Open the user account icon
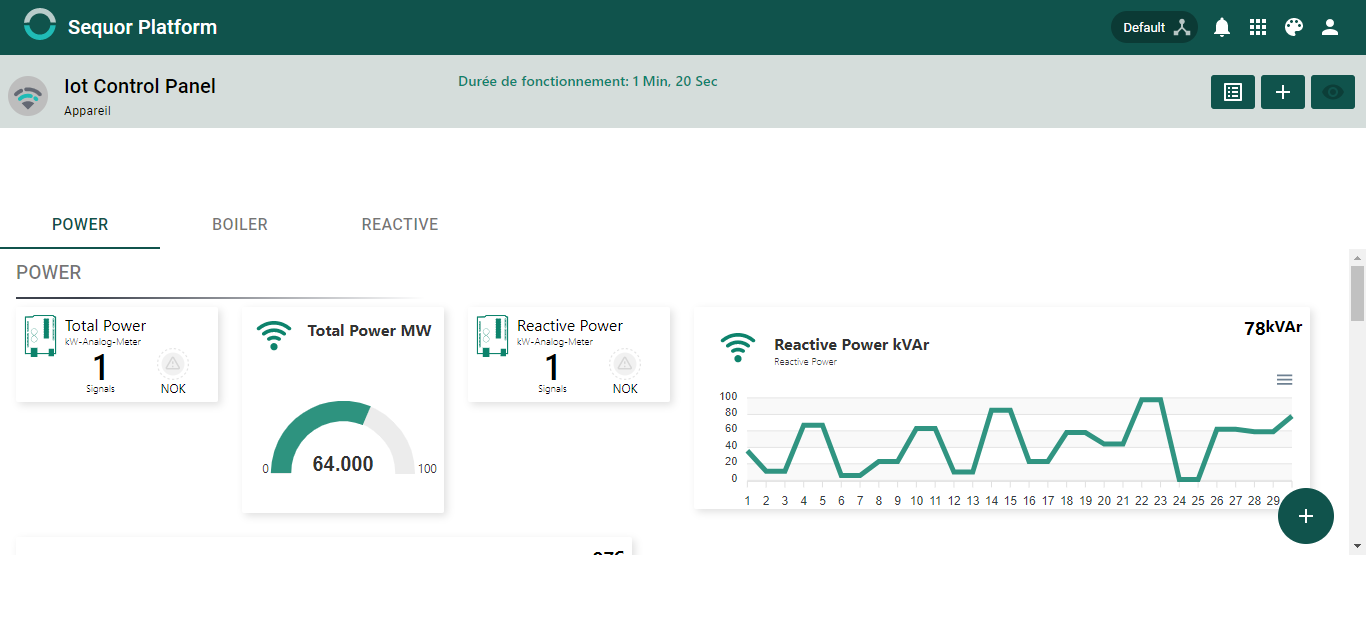1366x623 pixels. pyautogui.click(x=1330, y=27)
